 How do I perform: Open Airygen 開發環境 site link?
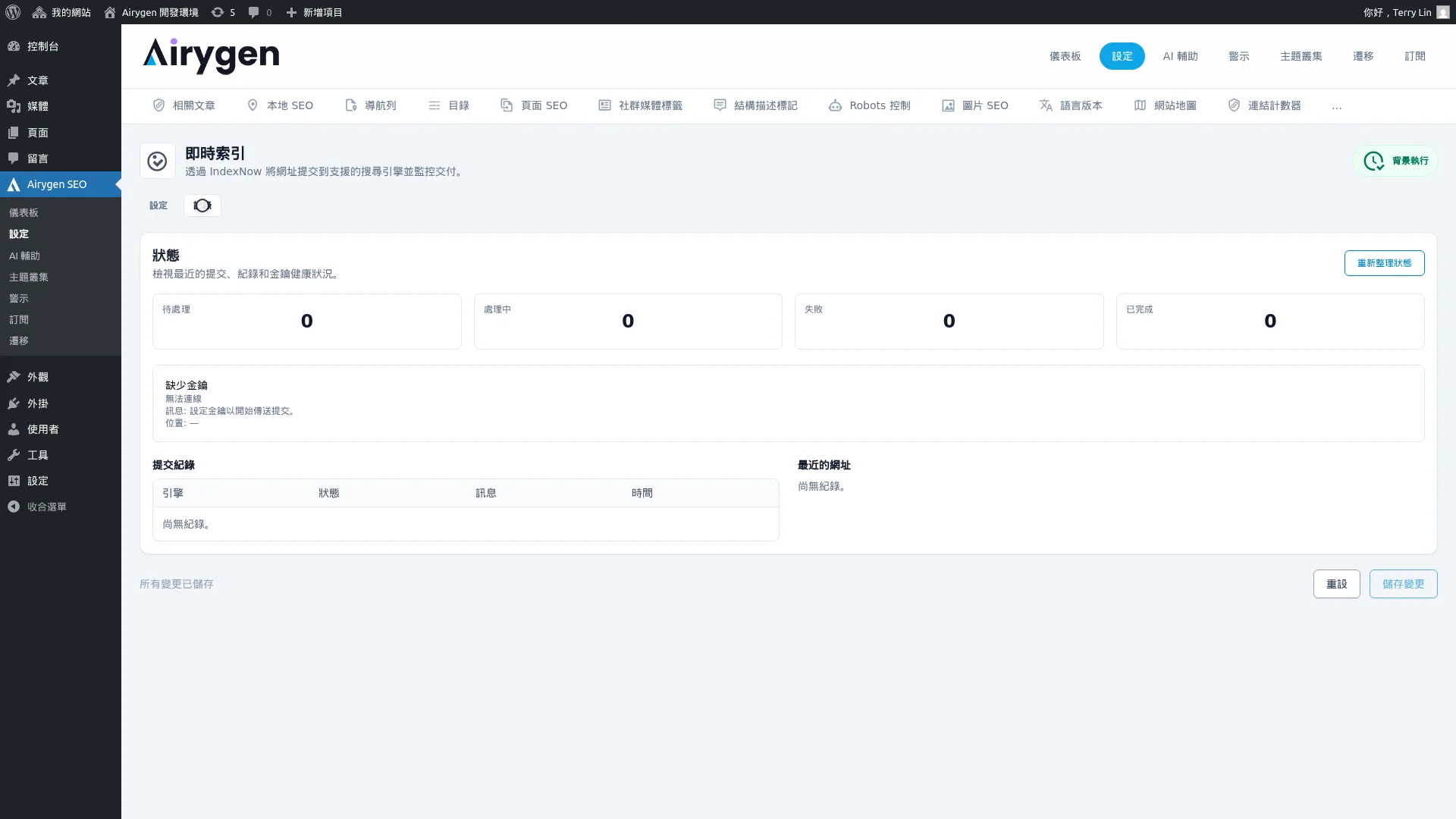(x=151, y=12)
